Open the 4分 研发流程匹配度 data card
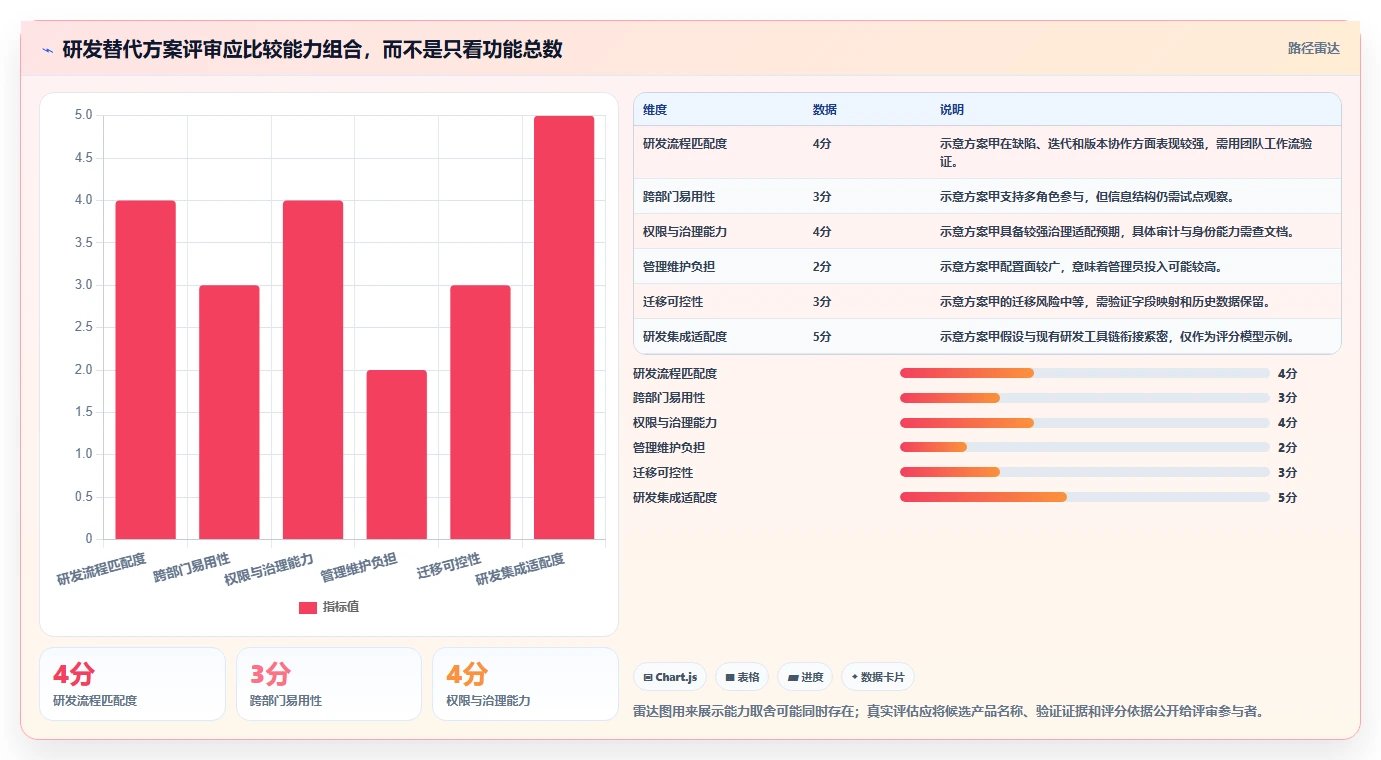 (132, 684)
